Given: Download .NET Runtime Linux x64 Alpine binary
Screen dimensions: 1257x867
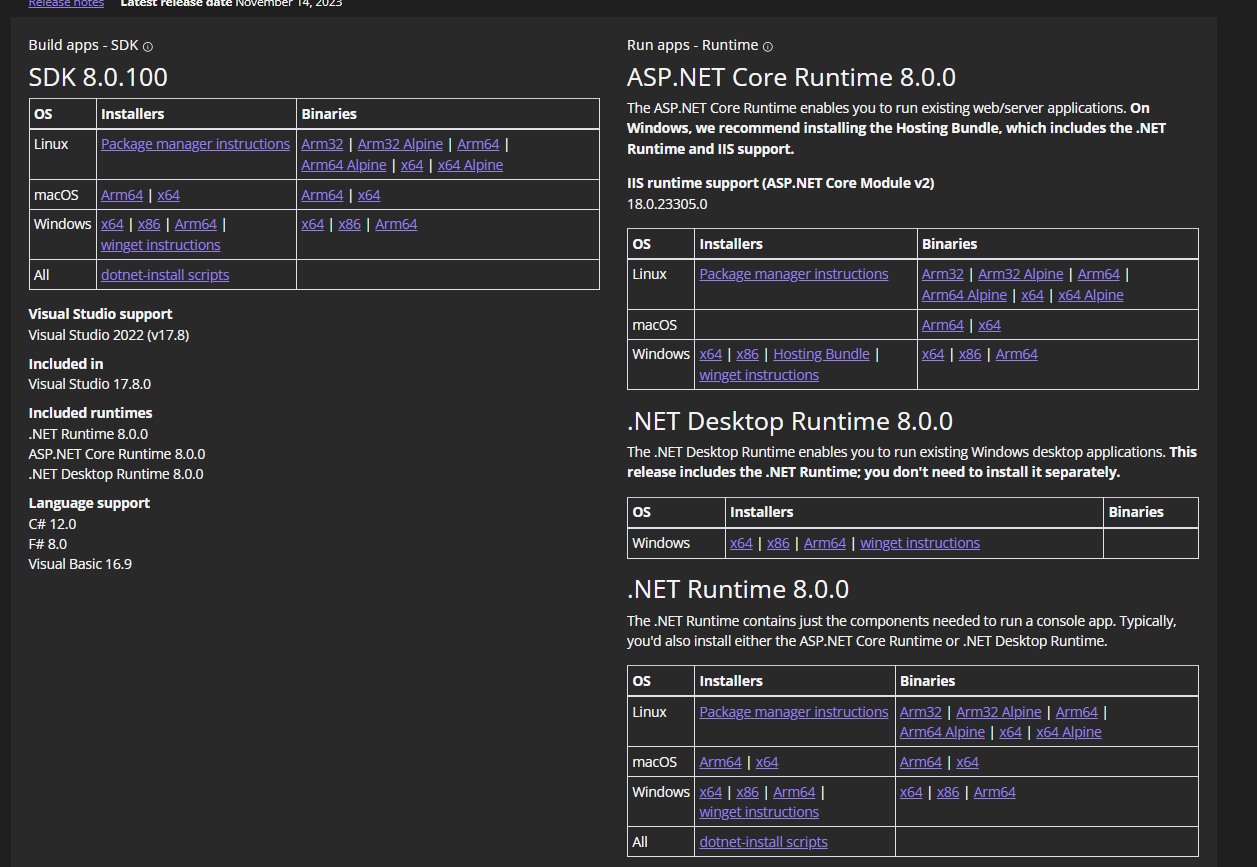Looking at the screenshot, I should click(1069, 732).
